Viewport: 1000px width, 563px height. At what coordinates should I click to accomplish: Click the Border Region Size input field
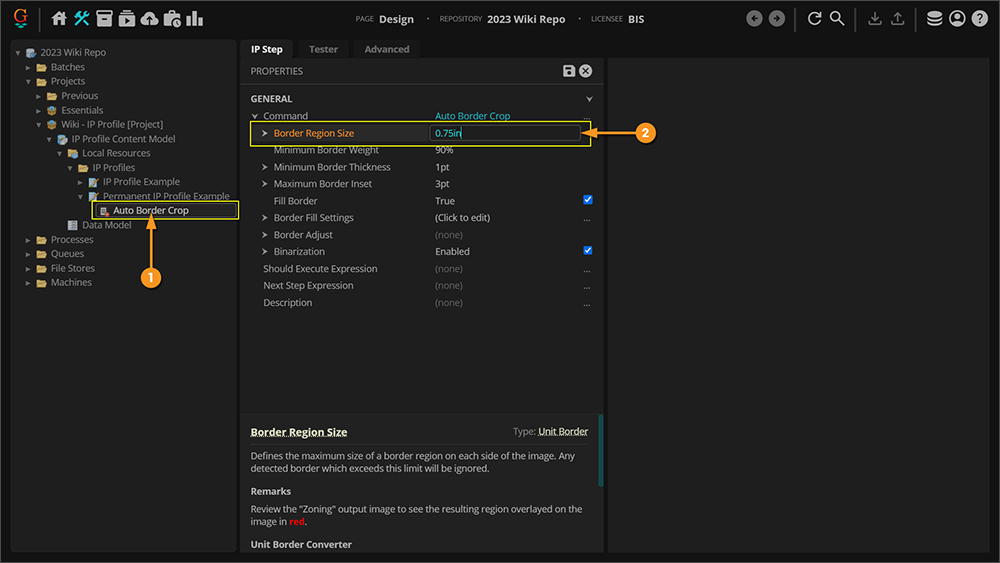coord(505,133)
